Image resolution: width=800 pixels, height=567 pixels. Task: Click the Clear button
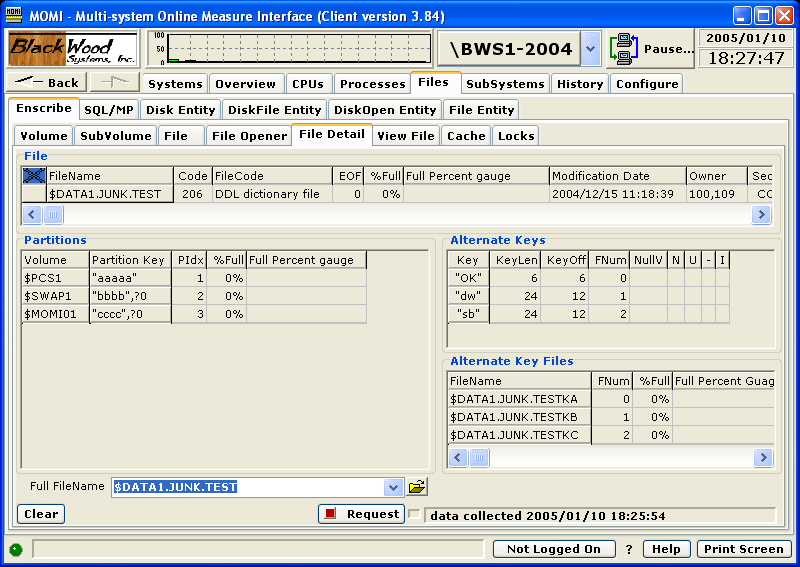click(41, 514)
